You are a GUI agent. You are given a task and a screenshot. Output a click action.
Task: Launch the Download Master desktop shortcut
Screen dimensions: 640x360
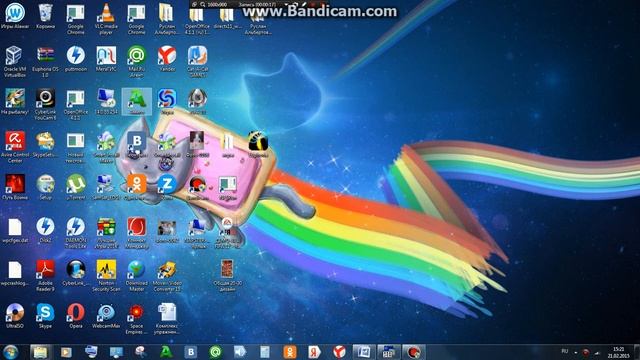tap(136, 276)
